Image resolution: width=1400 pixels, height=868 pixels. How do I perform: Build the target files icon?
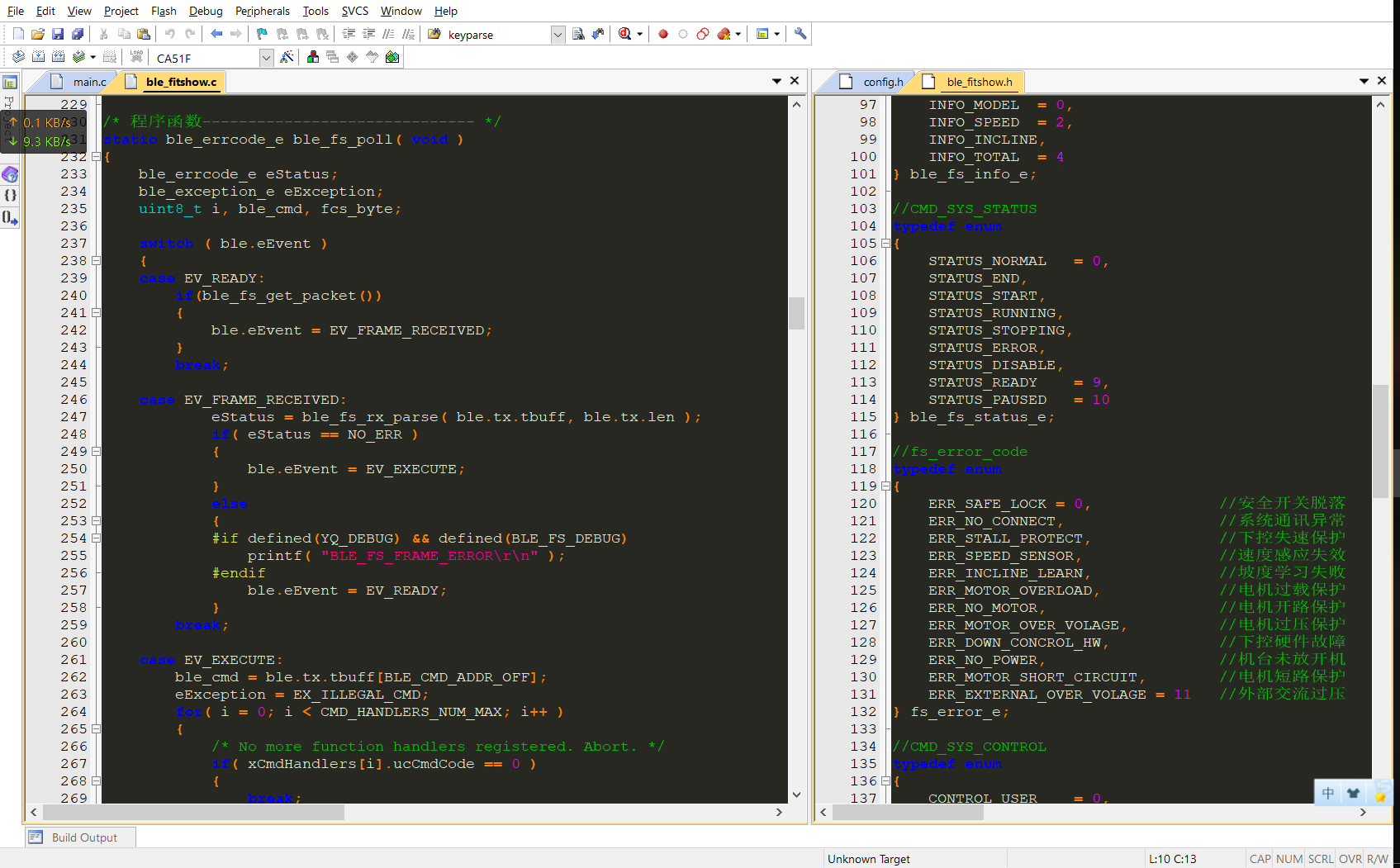[38, 57]
